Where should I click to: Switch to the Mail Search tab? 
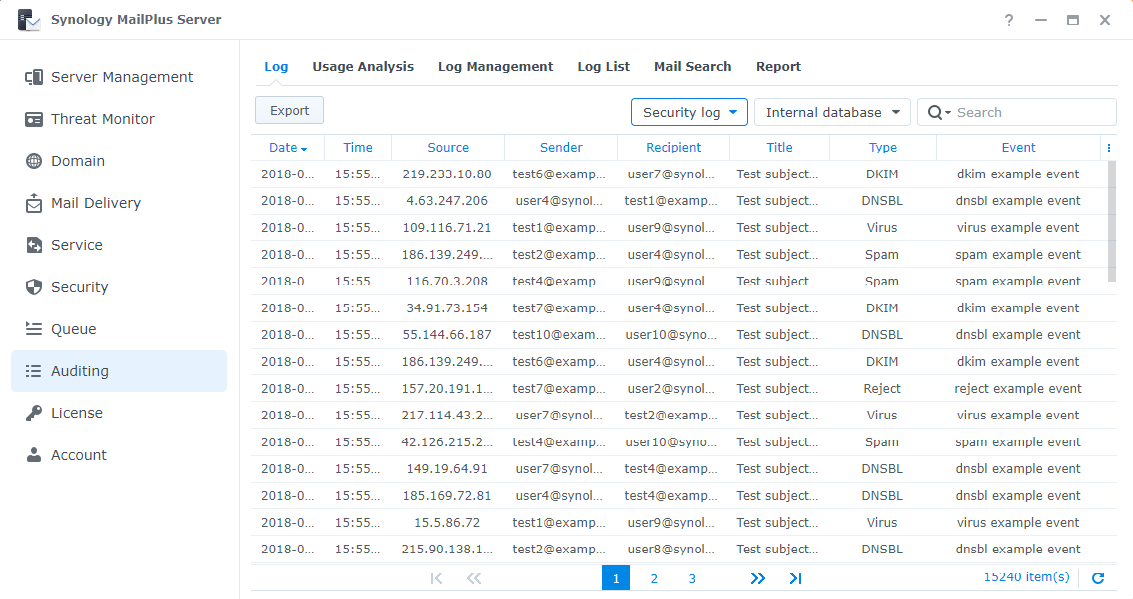coord(693,66)
